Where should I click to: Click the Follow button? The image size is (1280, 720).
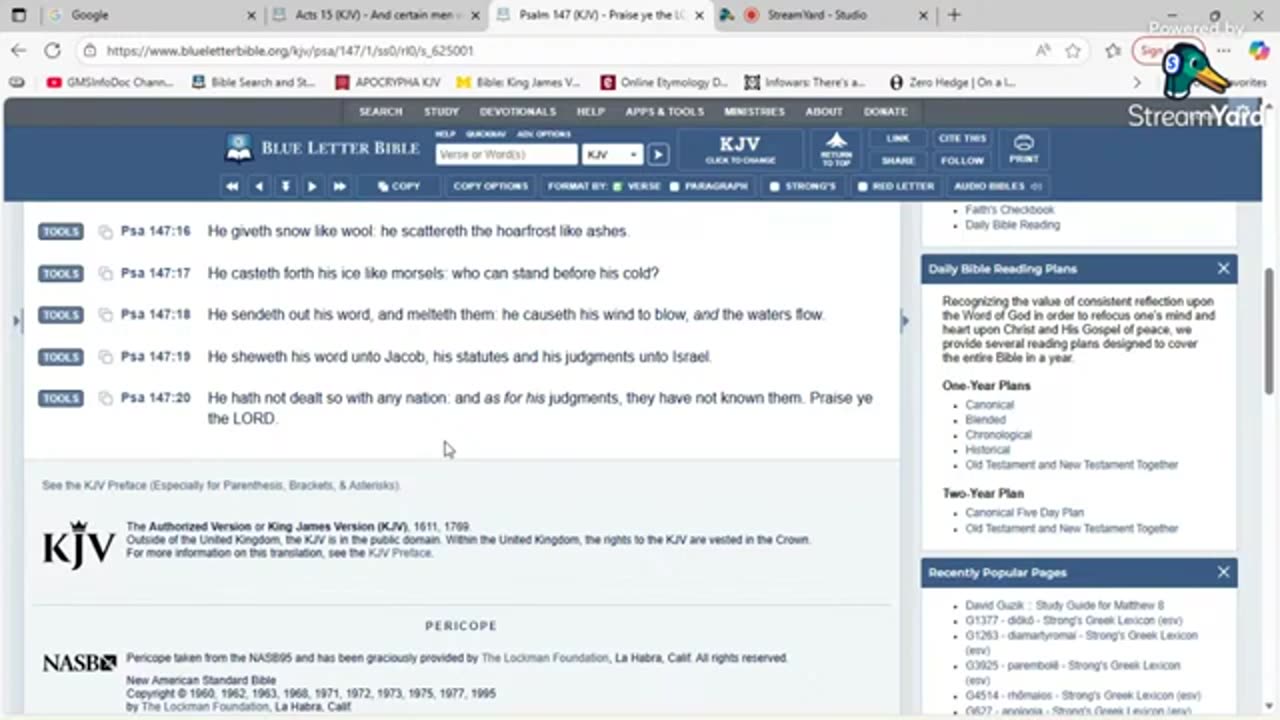962,160
